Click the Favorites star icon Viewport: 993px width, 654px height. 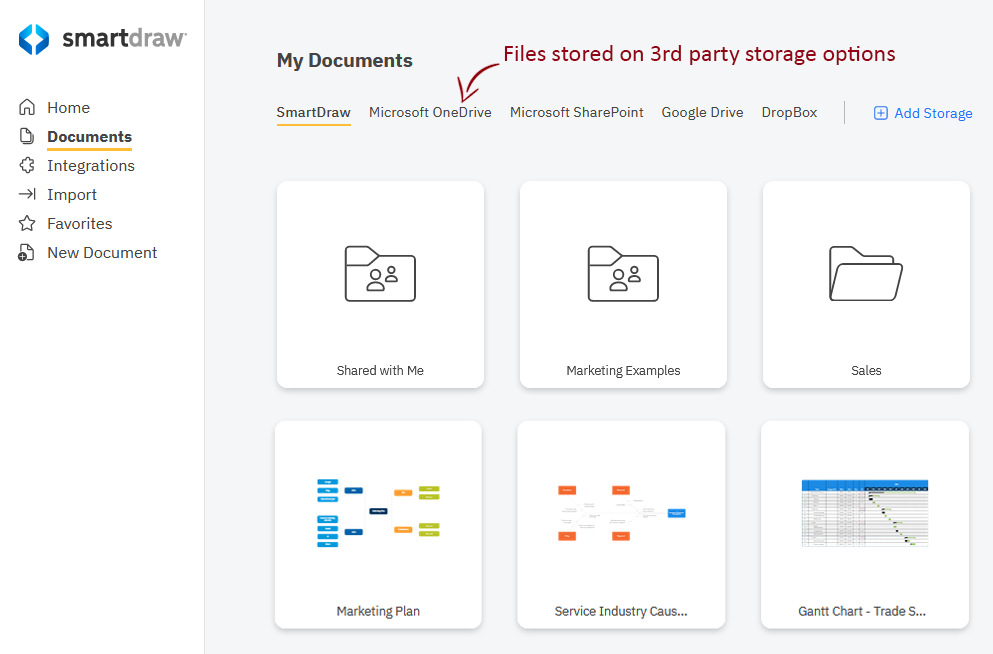(27, 224)
